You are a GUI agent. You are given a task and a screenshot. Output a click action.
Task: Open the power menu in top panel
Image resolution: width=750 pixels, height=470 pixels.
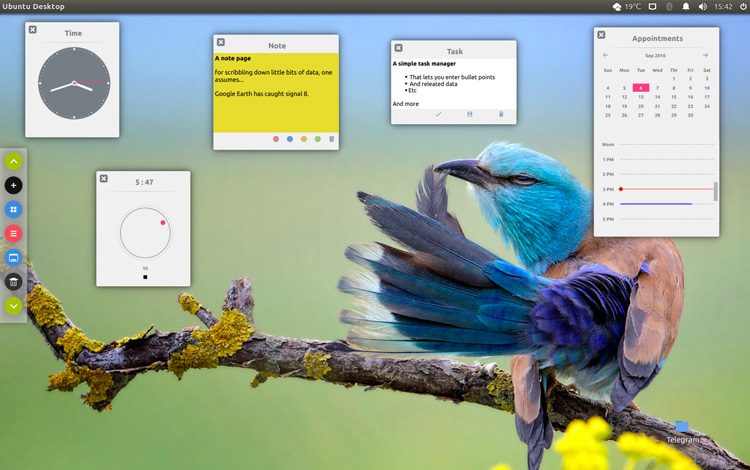click(x=743, y=7)
